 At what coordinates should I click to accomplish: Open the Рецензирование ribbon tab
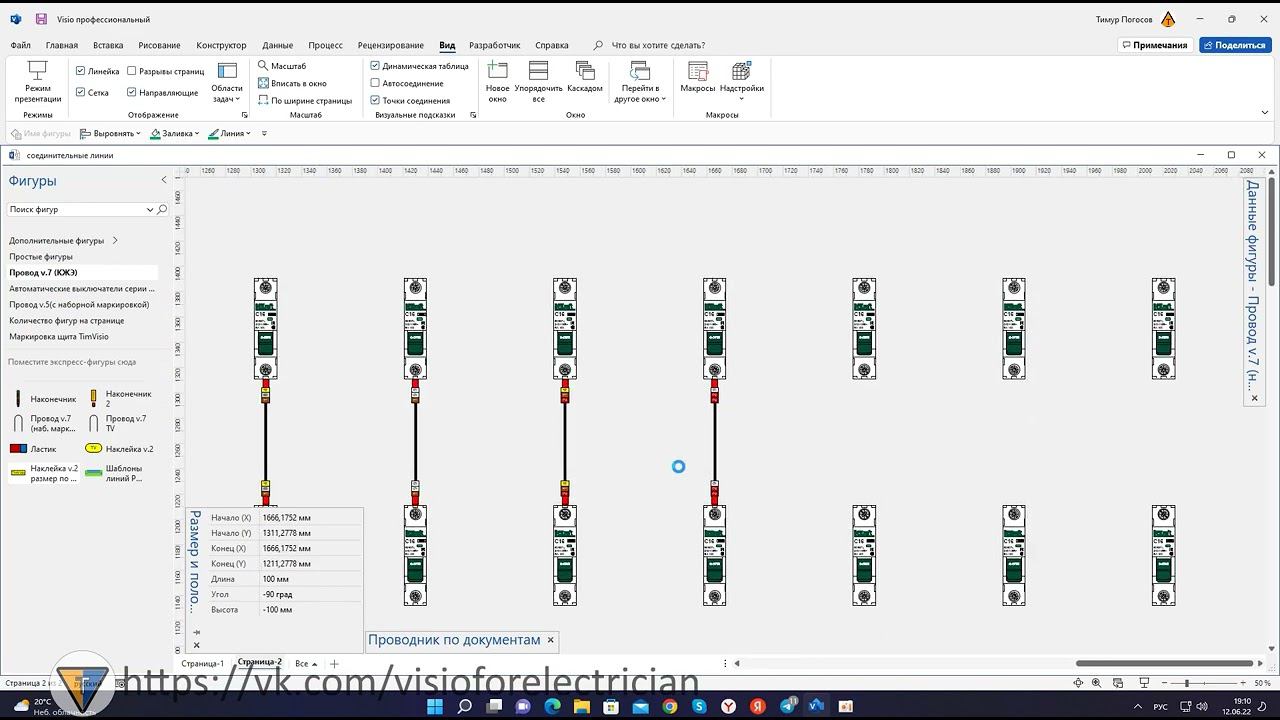click(x=391, y=45)
